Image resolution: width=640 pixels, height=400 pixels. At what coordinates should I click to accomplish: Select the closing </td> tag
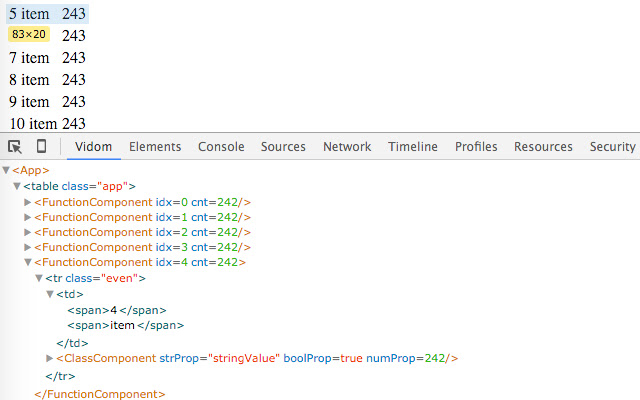click(72, 343)
